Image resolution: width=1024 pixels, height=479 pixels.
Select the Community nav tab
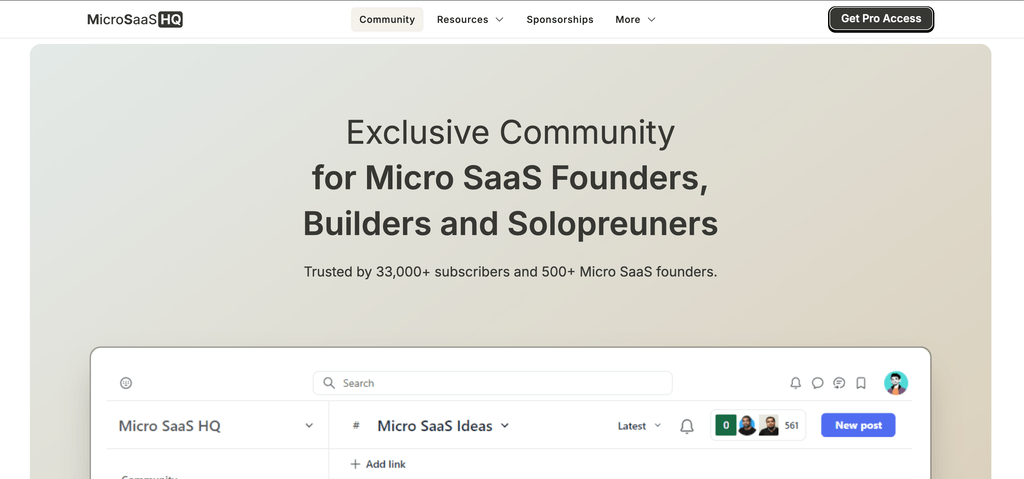(387, 20)
